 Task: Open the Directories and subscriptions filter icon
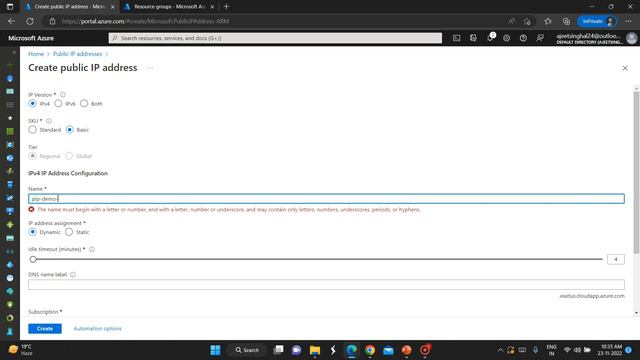[x=473, y=38]
